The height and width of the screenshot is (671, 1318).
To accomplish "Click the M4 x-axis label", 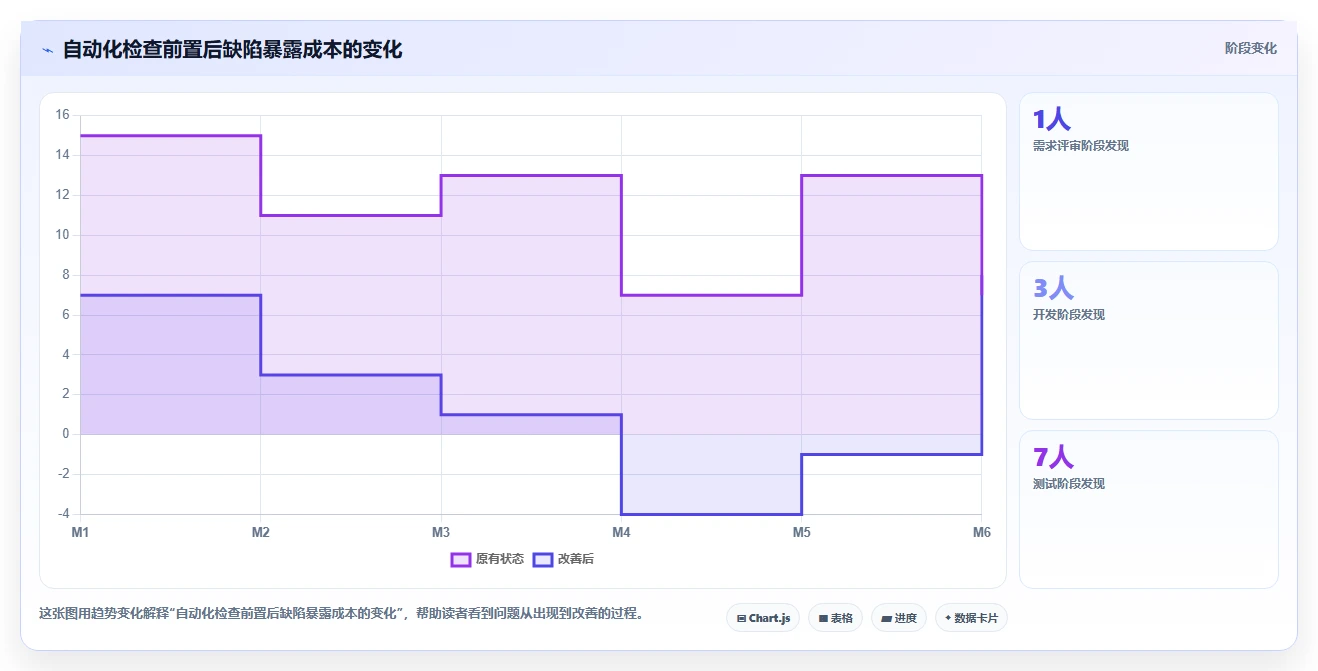I will [x=621, y=532].
